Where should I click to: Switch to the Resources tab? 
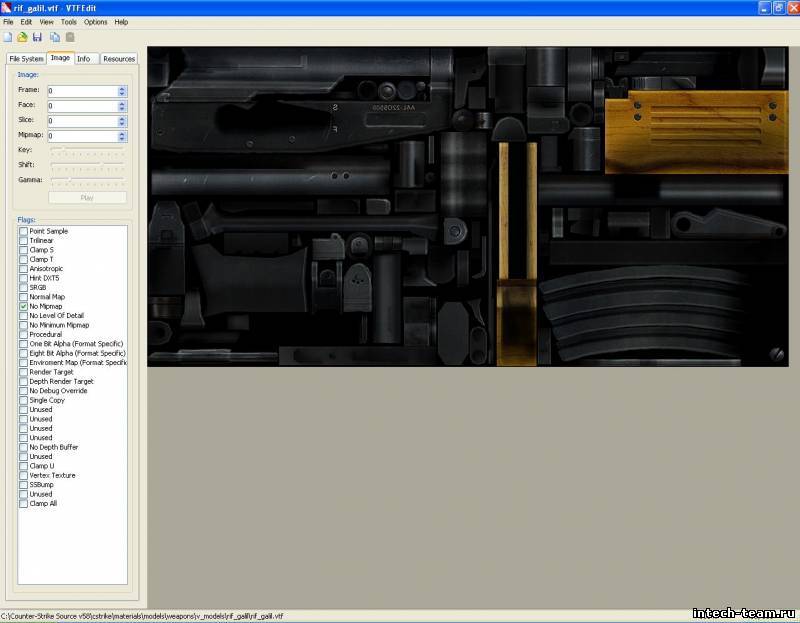[x=119, y=59]
